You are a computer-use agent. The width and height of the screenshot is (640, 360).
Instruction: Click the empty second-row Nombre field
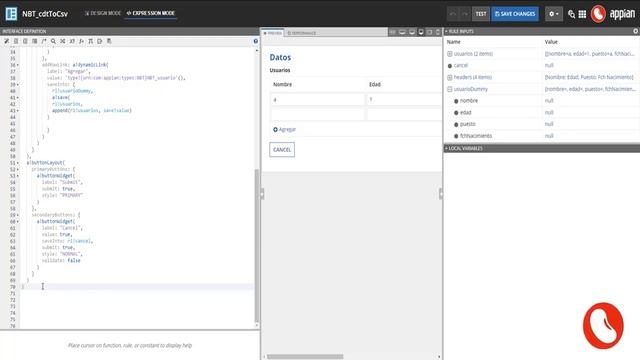coord(317,114)
